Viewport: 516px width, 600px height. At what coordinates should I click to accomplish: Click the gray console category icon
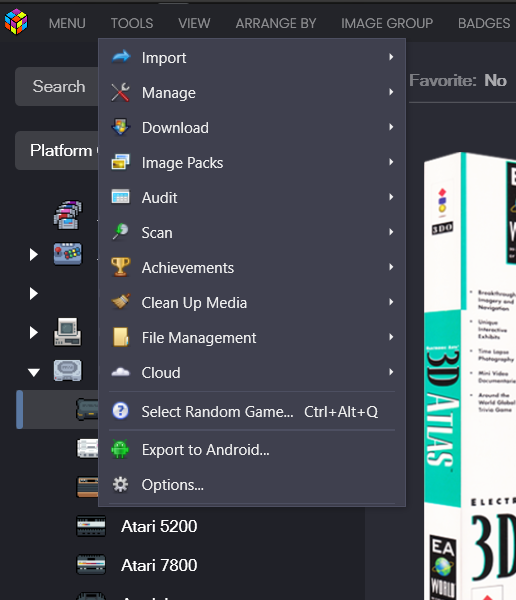pos(68,371)
